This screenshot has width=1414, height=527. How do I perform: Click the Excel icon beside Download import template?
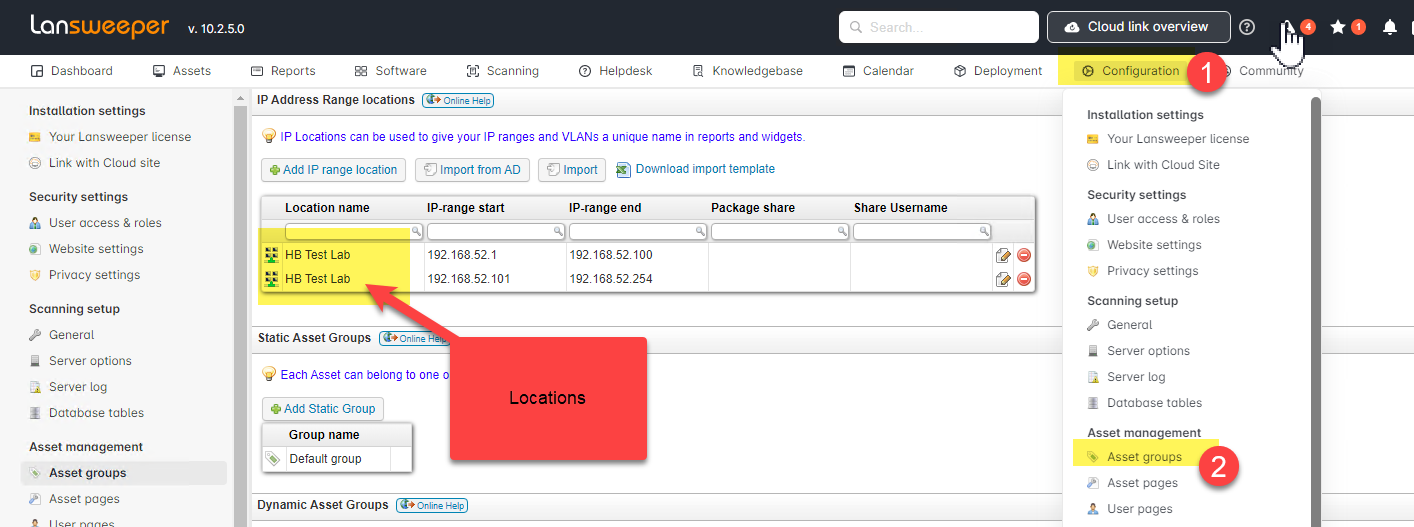623,170
